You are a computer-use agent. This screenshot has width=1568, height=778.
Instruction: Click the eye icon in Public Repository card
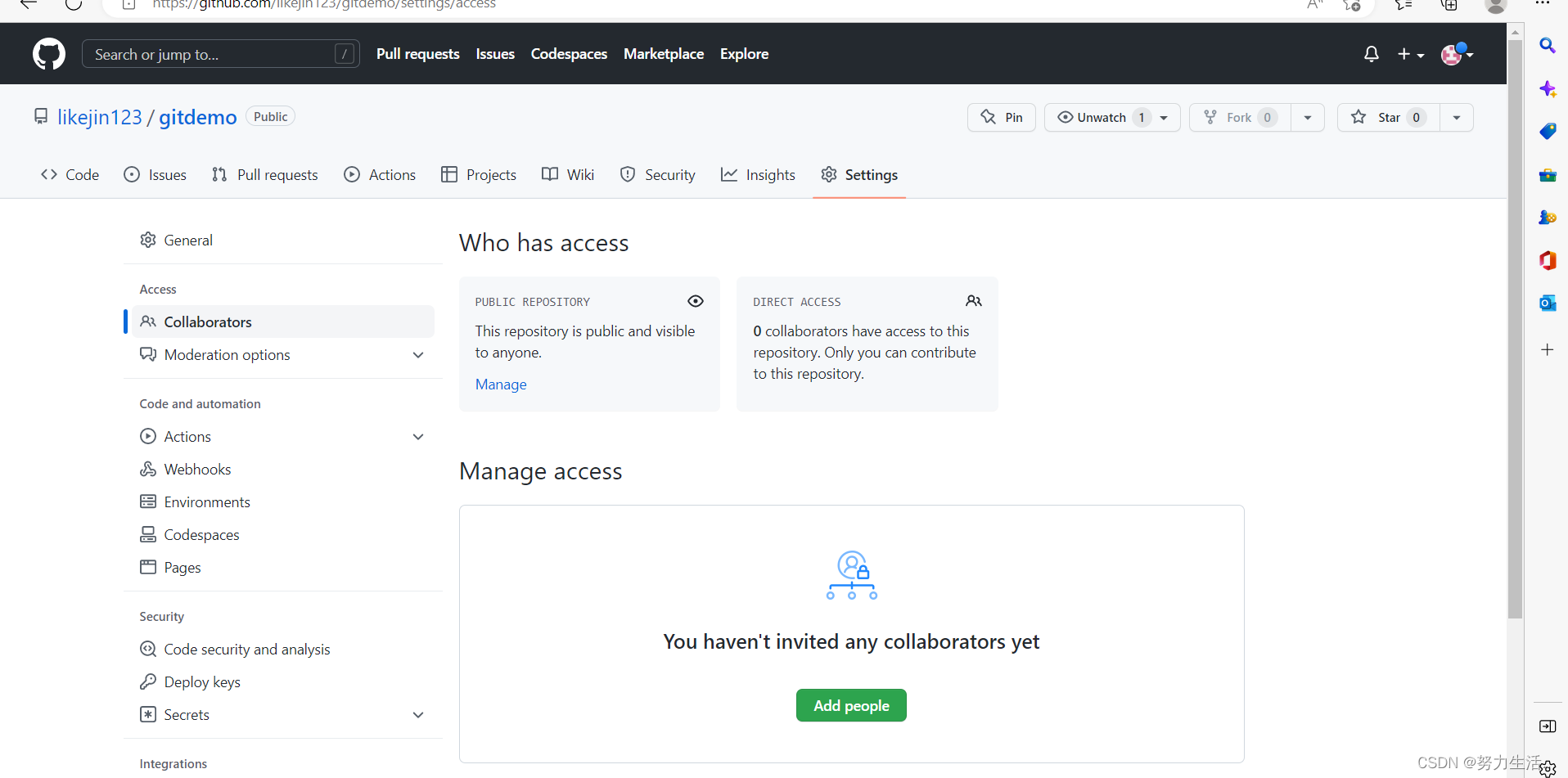(x=696, y=301)
